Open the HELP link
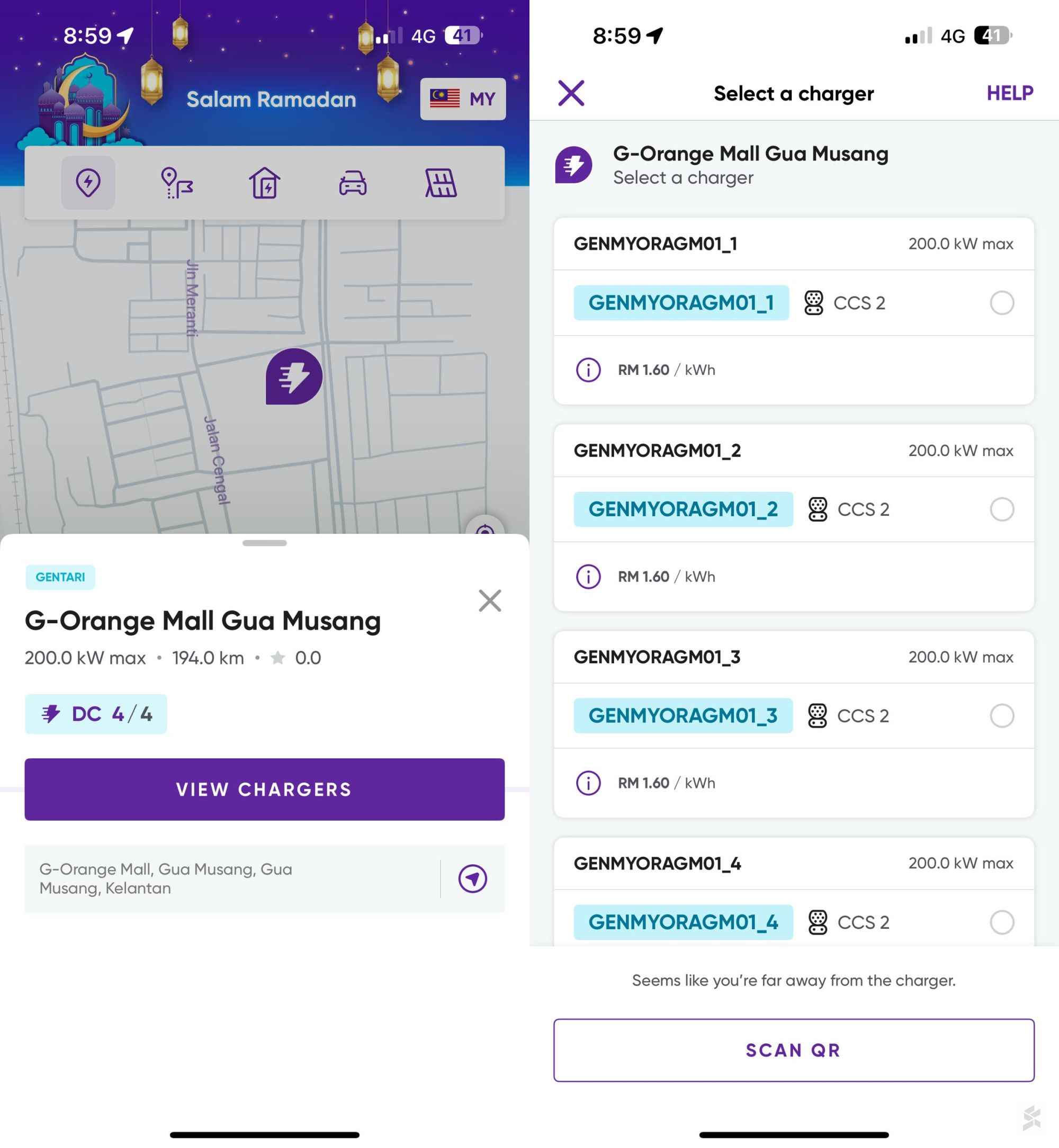The height and width of the screenshot is (1148, 1059). coord(1009,93)
